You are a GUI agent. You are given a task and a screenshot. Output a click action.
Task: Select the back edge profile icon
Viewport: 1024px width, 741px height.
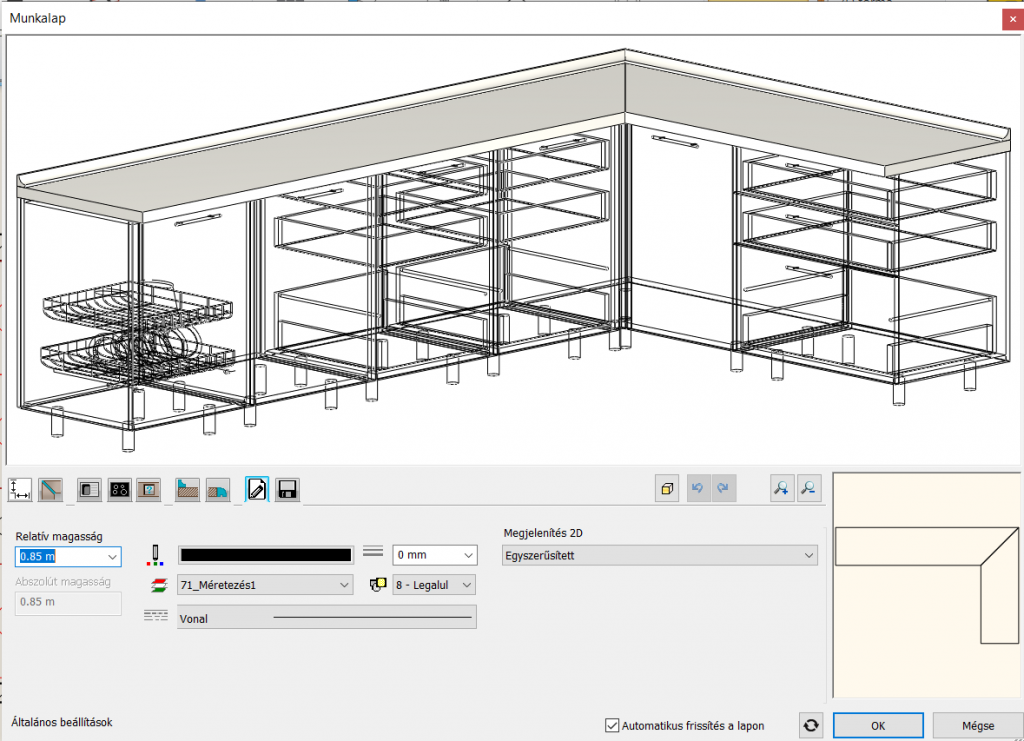tap(187, 489)
